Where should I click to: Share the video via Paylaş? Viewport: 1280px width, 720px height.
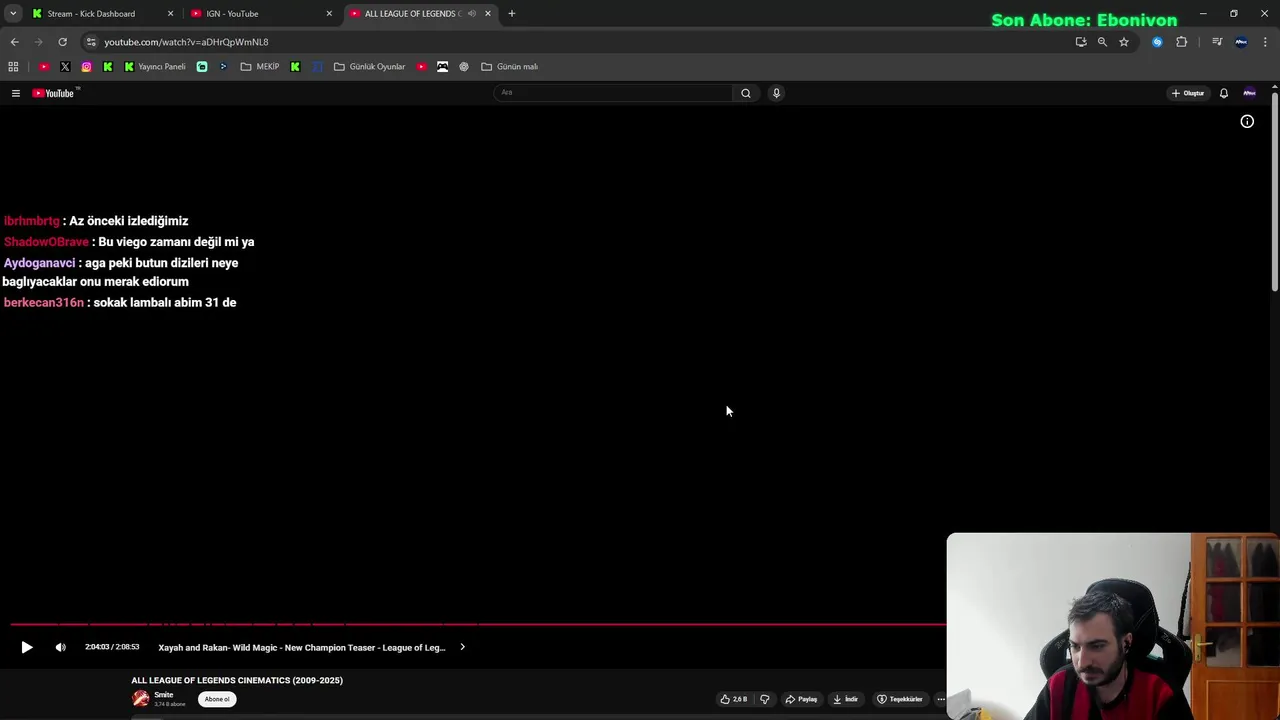pyautogui.click(x=802, y=699)
